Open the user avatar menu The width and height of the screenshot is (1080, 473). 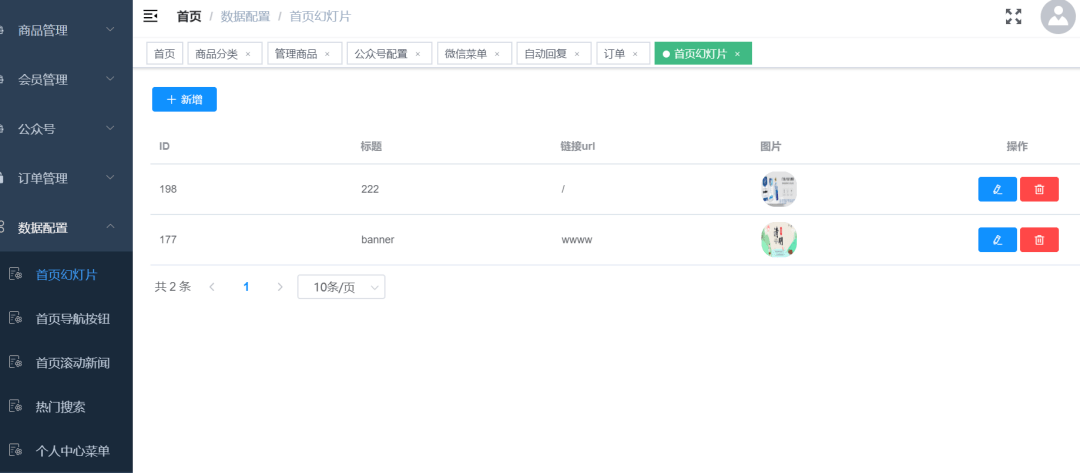click(x=1057, y=17)
